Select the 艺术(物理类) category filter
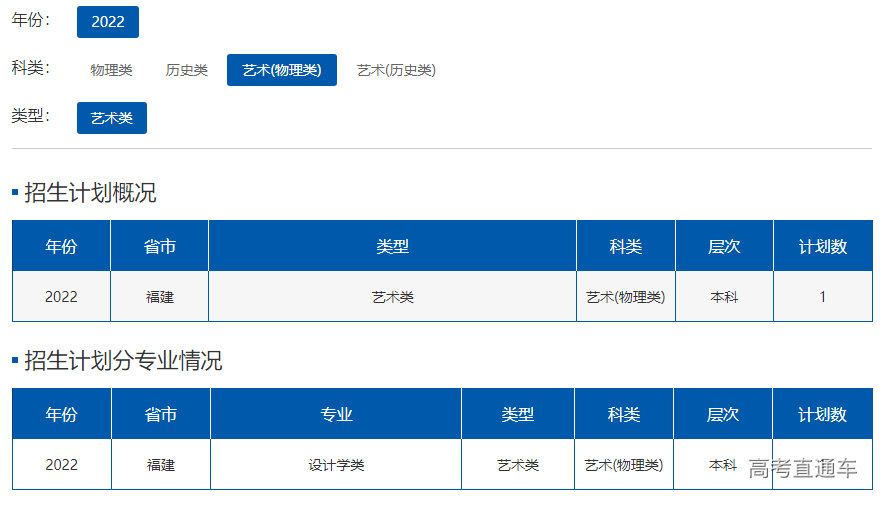This screenshot has width=886, height=508. click(282, 70)
